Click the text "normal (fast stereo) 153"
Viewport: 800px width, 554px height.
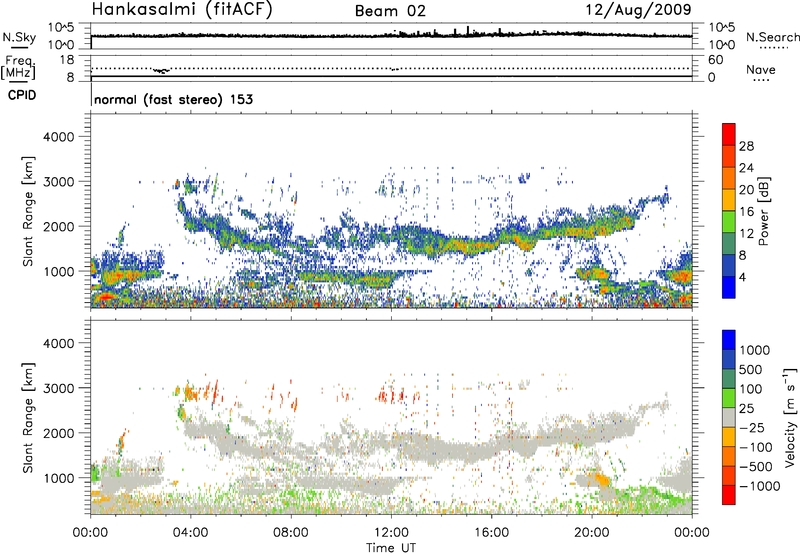point(173,99)
